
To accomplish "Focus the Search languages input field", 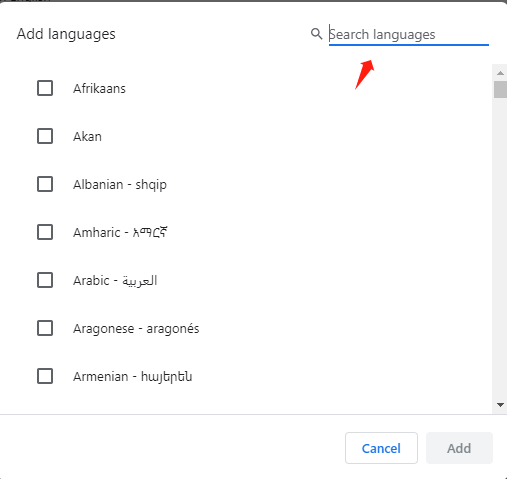I will click(409, 34).
